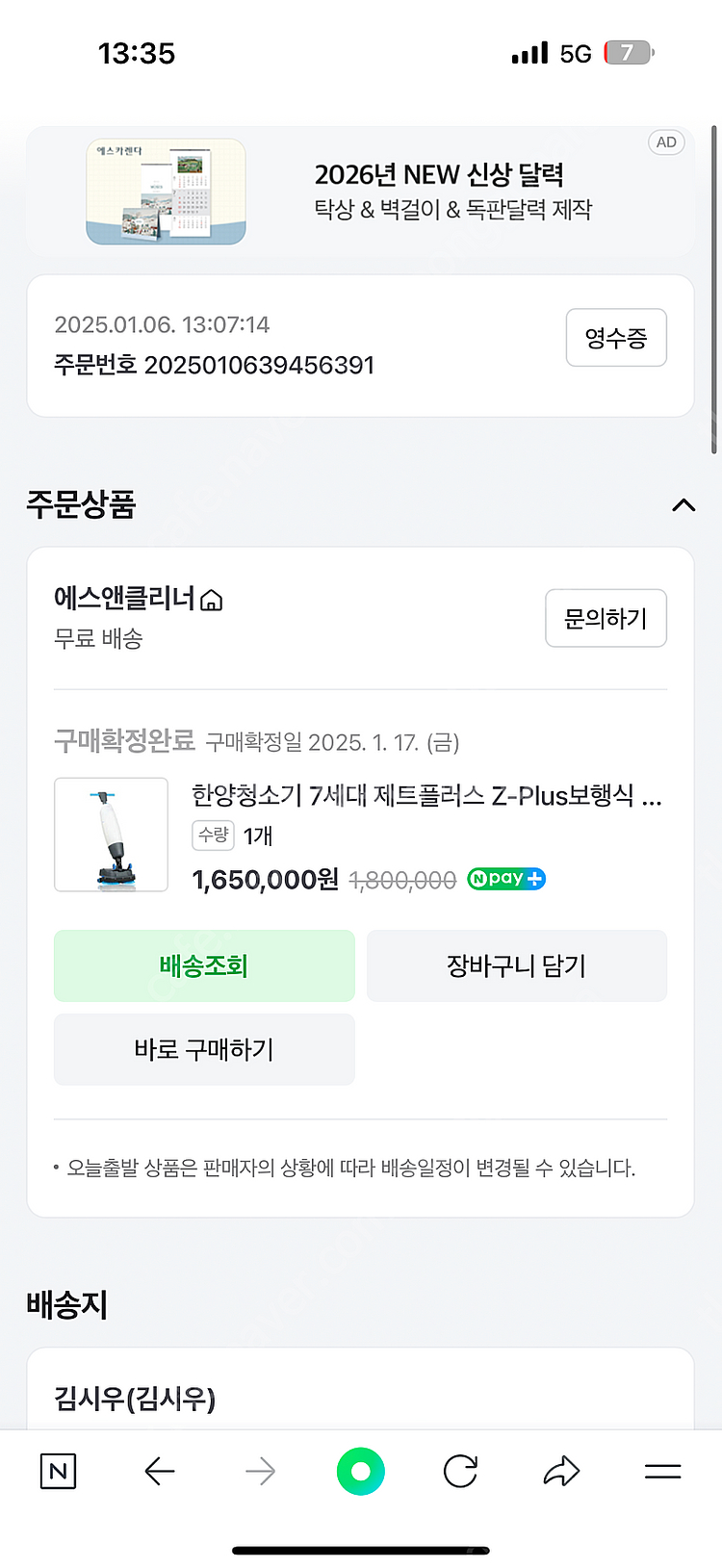Tap the AD label badge
Screen dimensions: 722x1568
(666, 142)
